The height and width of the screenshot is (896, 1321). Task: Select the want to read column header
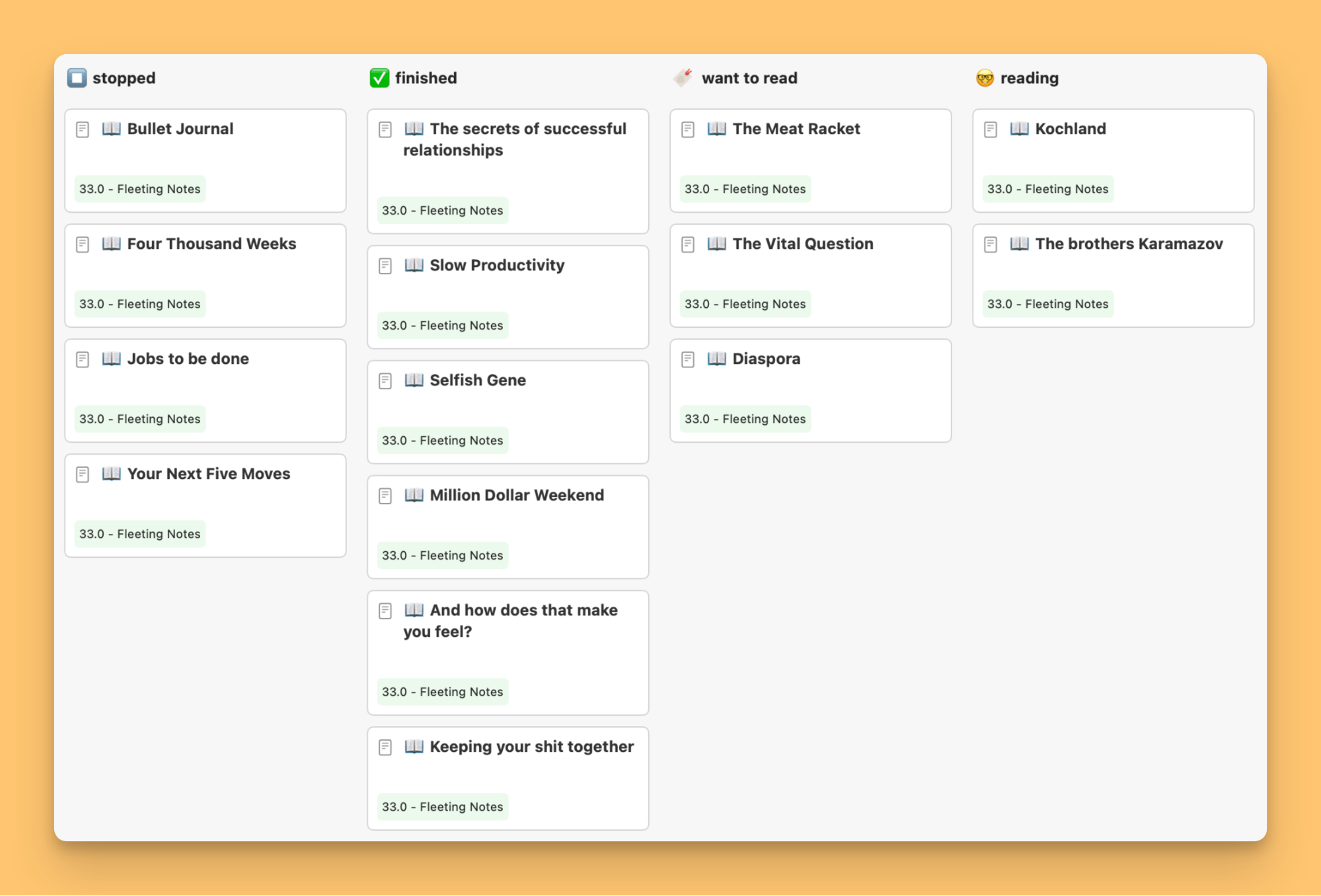click(749, 78)
